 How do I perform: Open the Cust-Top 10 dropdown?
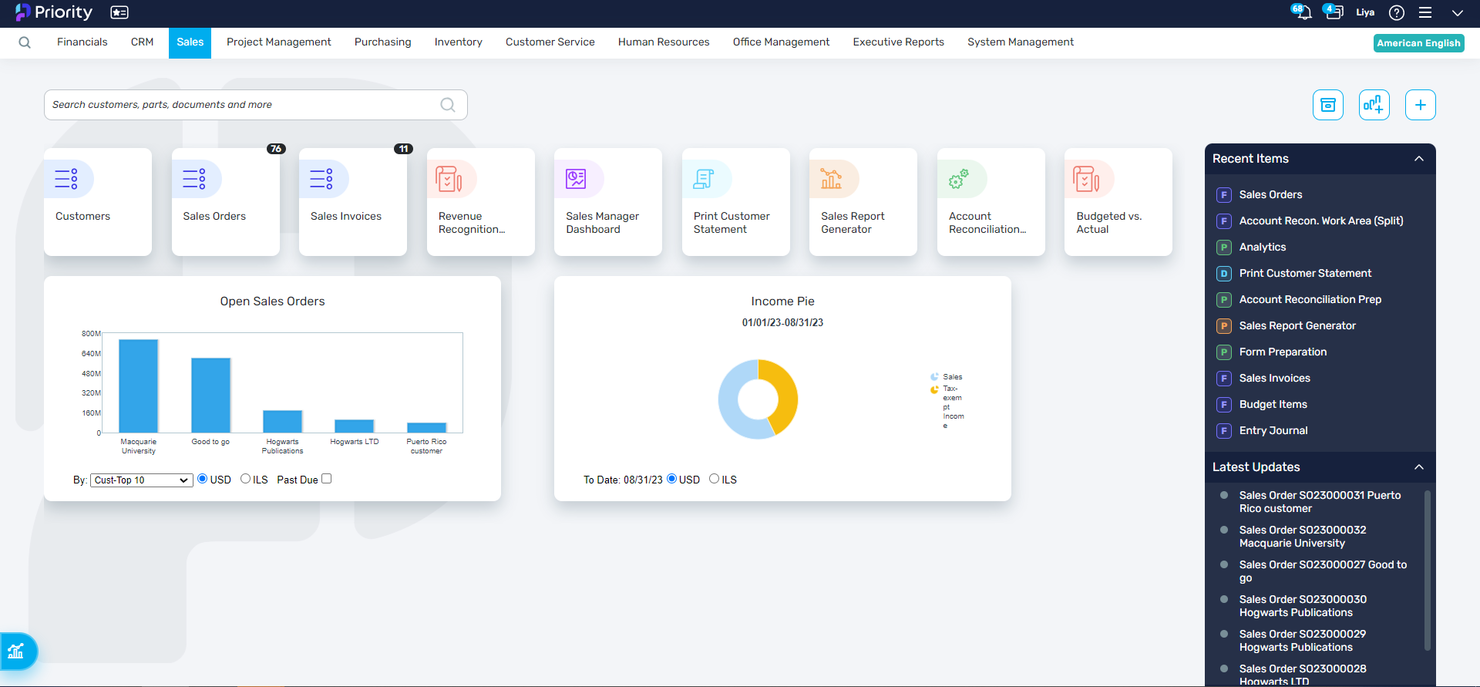pyautogui.click(x=140, y=479)
